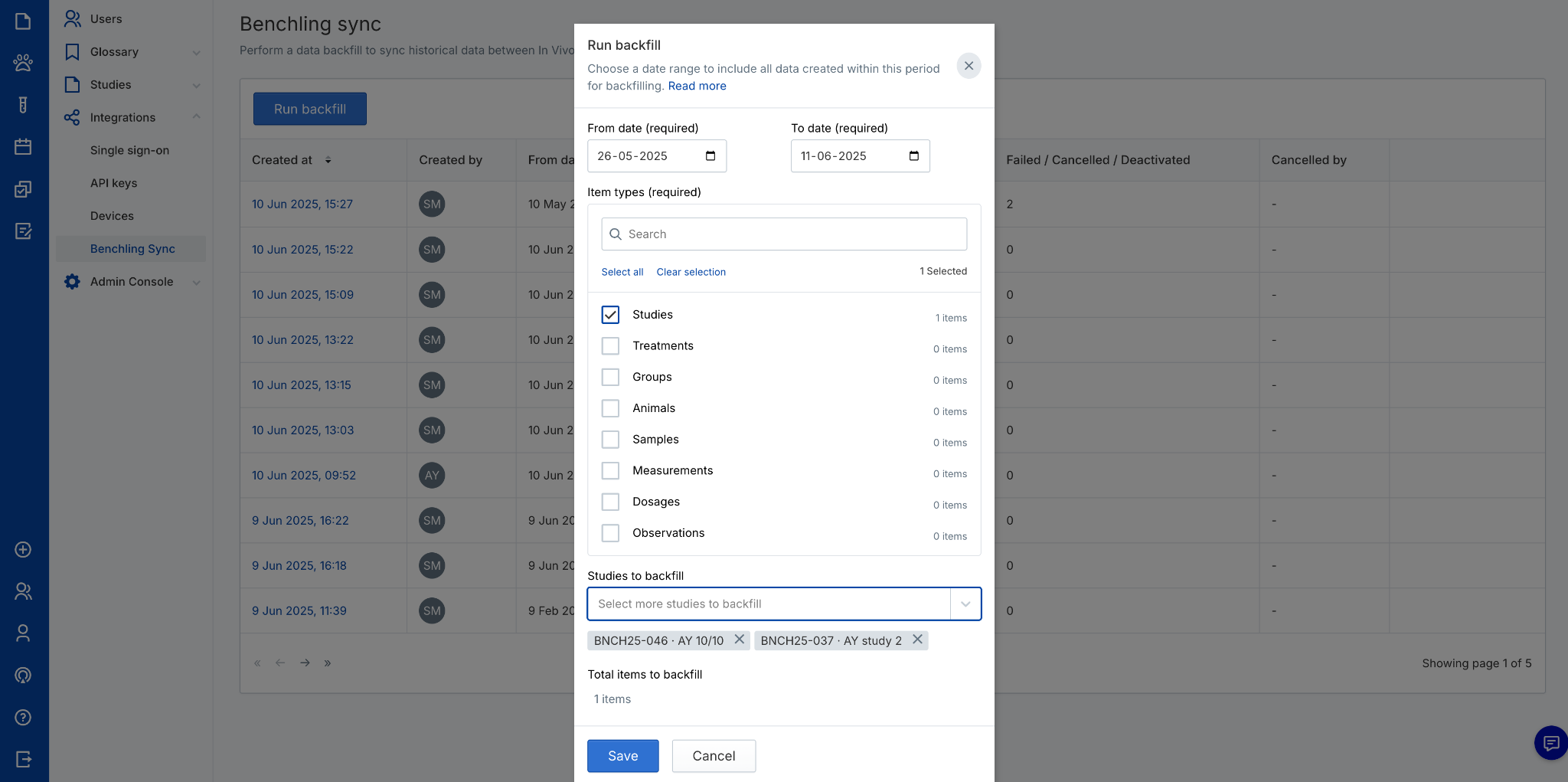1568x782 pixels.
Task: Remove BNCH25-037 AY study 2 chip
Action: [917, 640]
